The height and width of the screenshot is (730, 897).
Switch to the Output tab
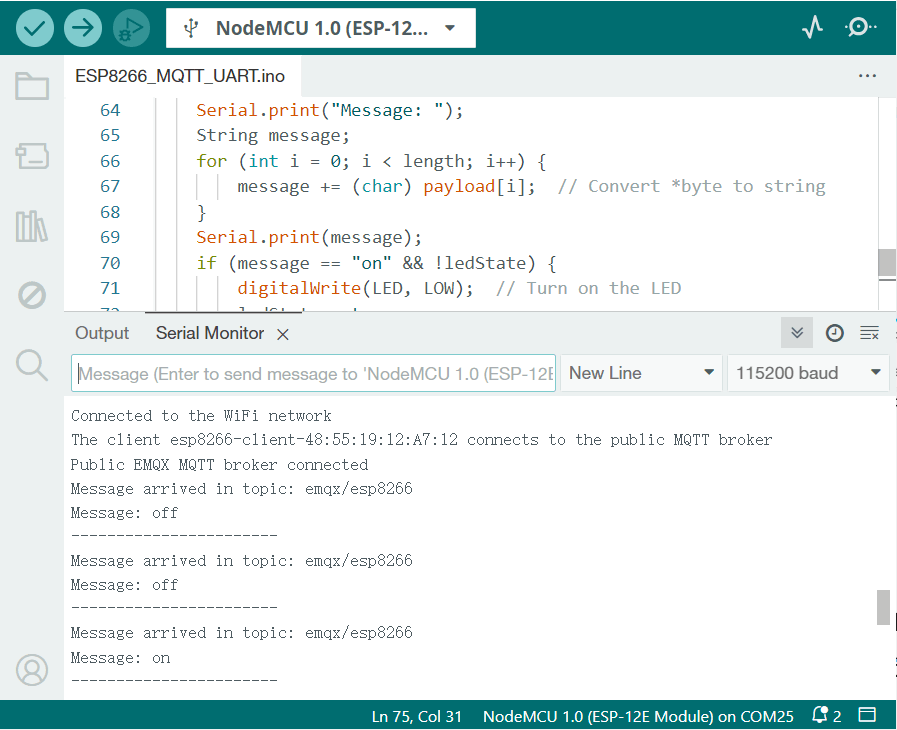pyautogui.click(x=102, y=333)
